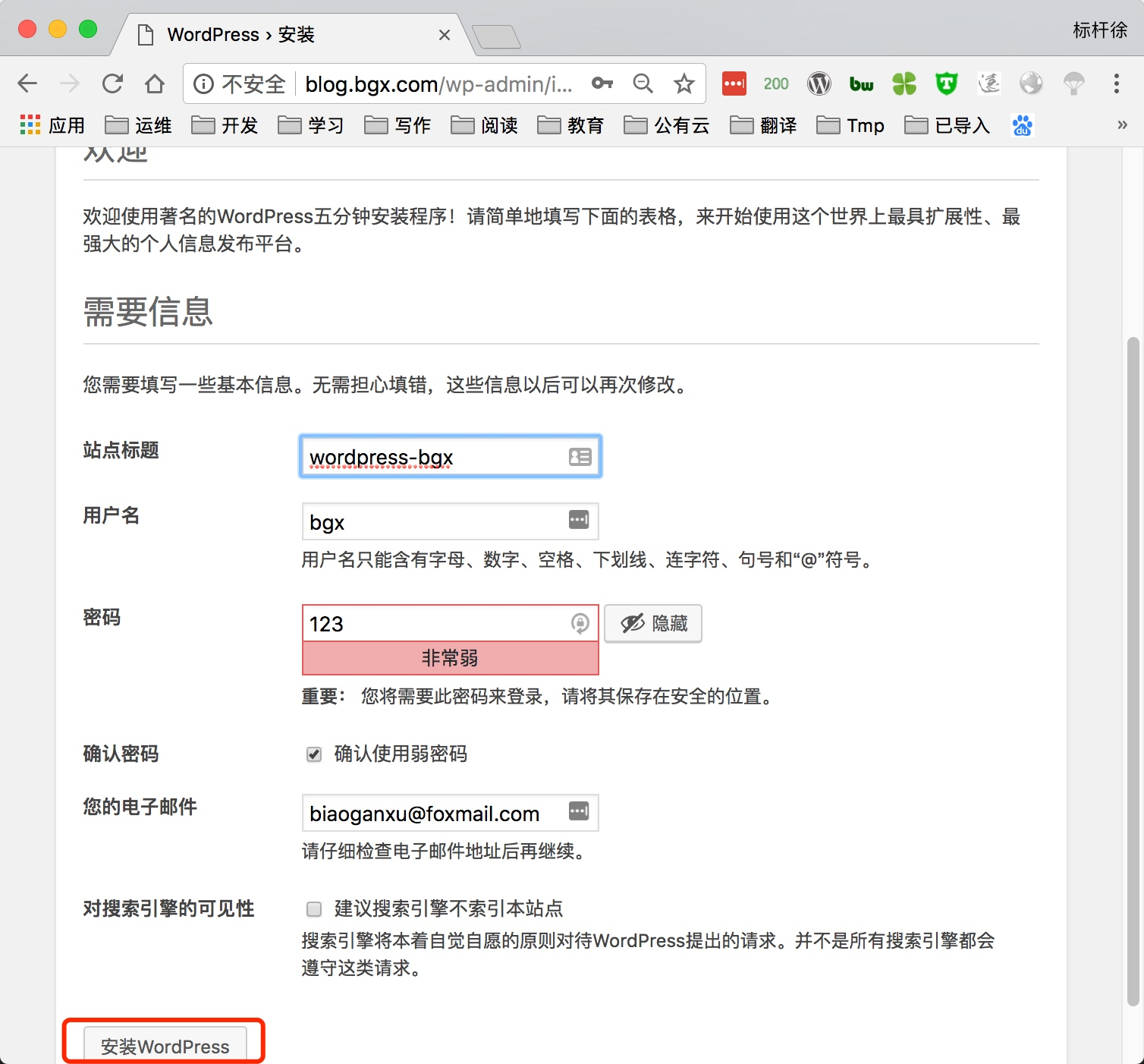Open the Tmp bookmark folder
This screenshot has width=1144, height=1064.
pyautogui.click(x=850, y=125)
